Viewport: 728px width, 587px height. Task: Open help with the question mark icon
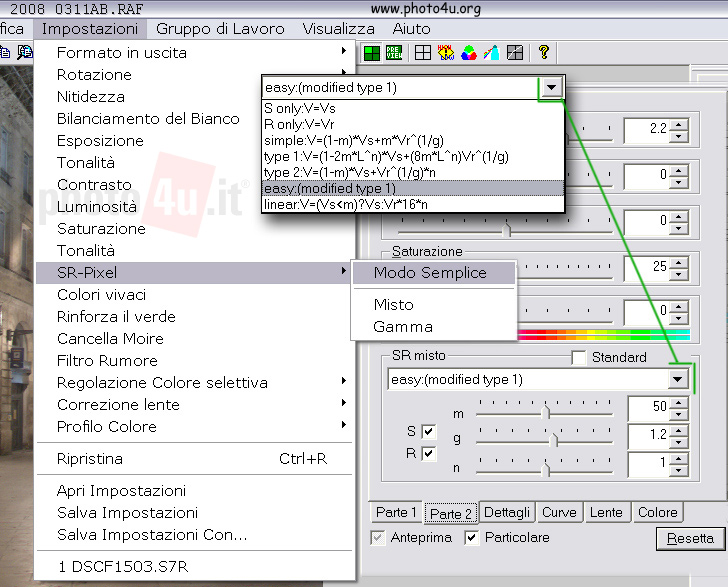click(543, 53)
